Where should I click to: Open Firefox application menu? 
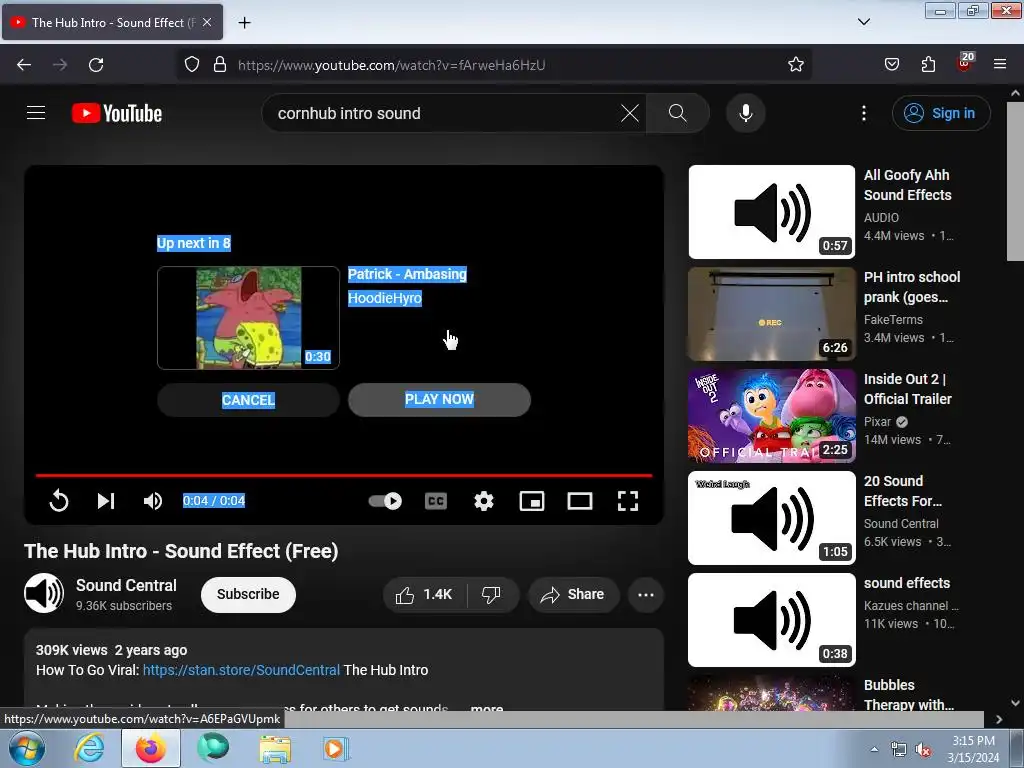coord(1000,65)
